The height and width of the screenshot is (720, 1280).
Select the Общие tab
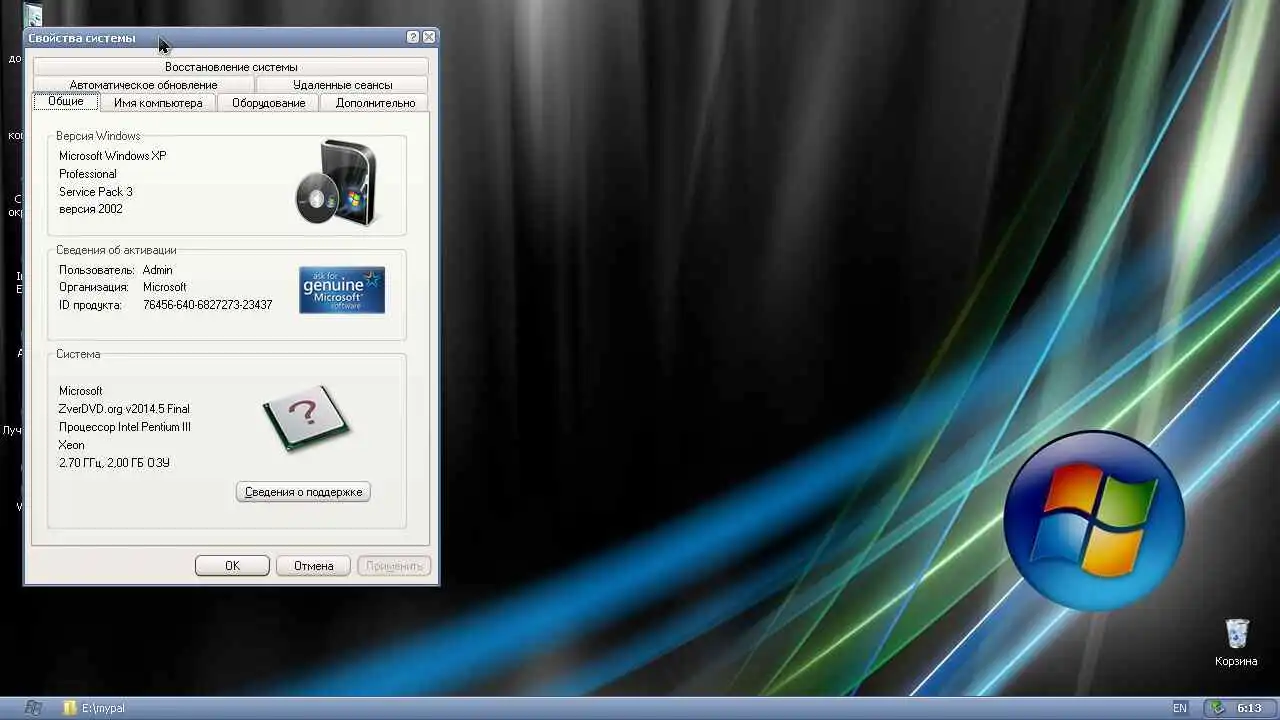click(66, 102)
